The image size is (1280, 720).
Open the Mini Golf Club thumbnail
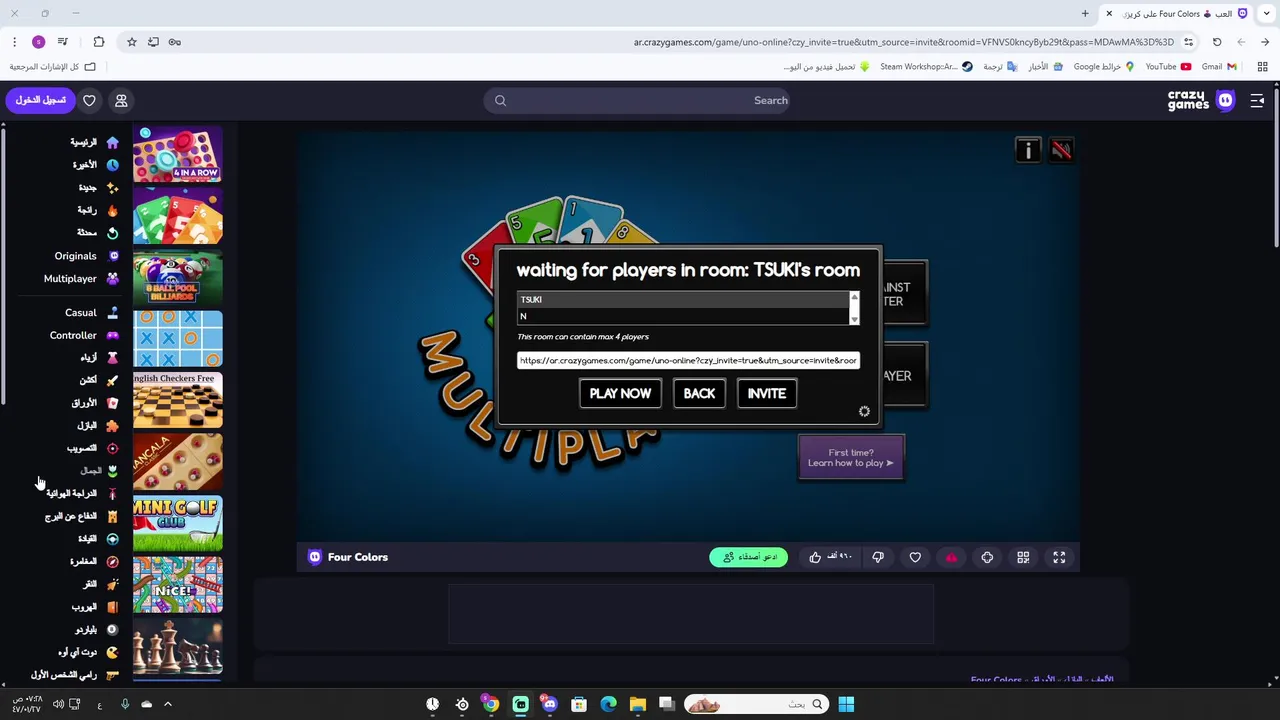tap(178, 523)
